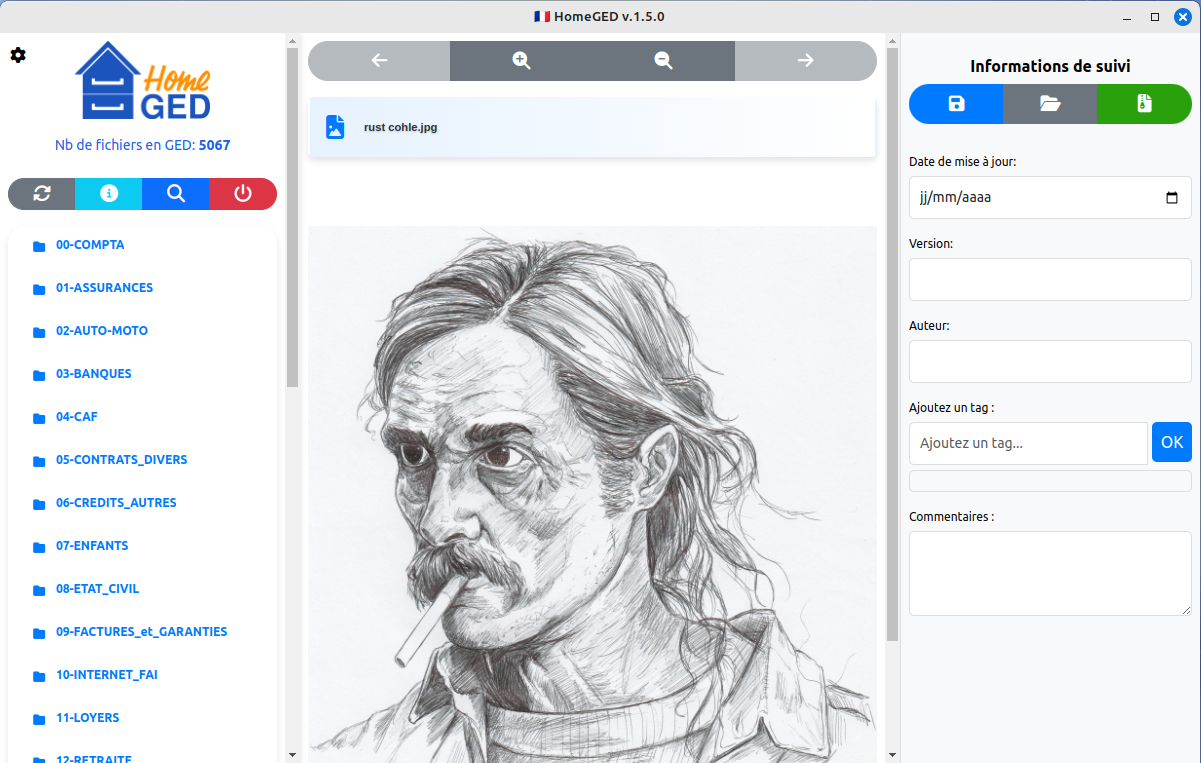Go to previous document with left arrow
This screenshot has width=1201, height=763.
pos(379,61)
